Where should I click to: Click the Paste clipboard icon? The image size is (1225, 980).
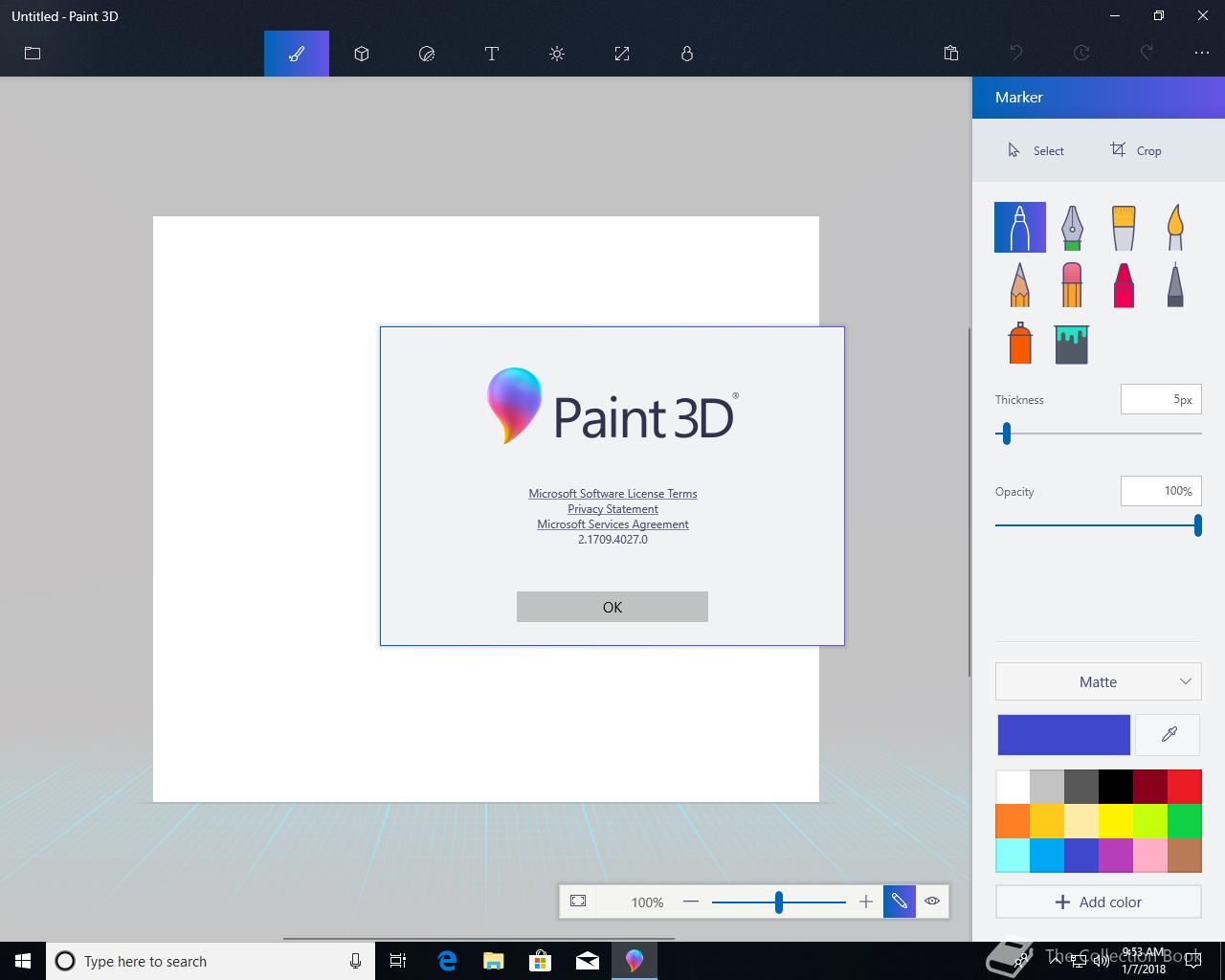click(951, 54)
